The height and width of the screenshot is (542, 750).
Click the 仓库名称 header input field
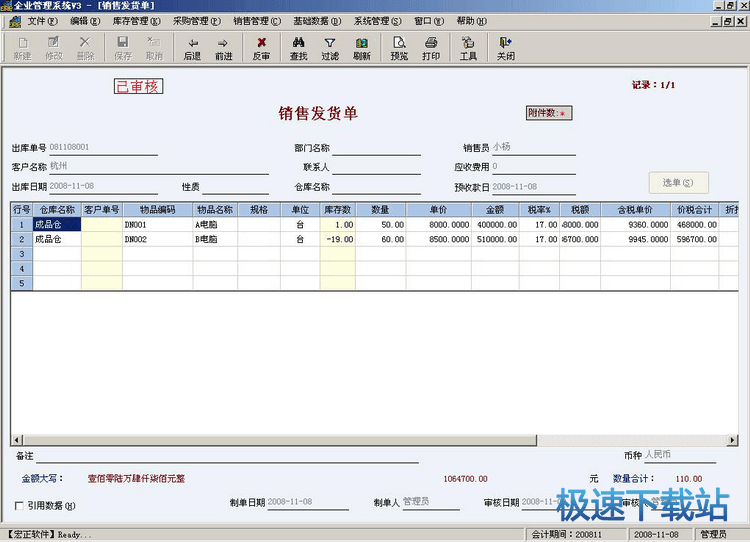tap(376, 187)
